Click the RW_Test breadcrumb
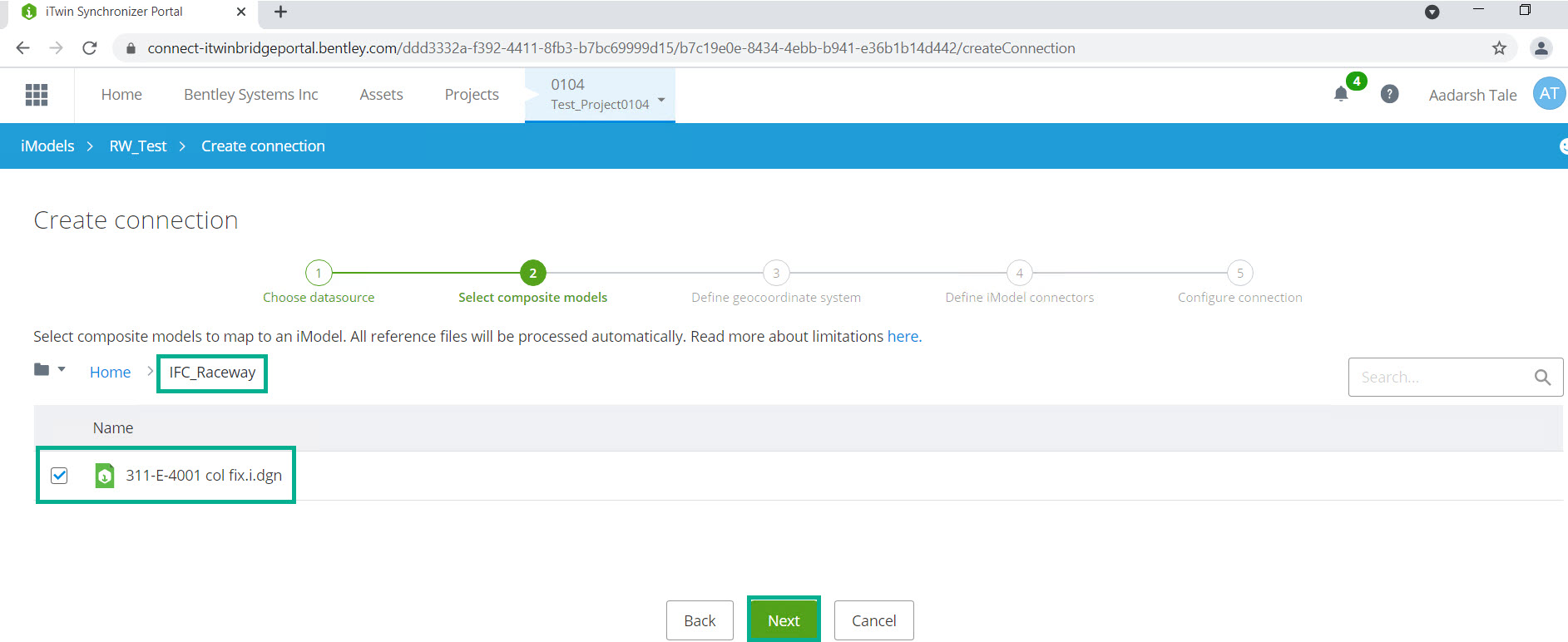Viewport: 1568px width, 642px height. point(138,146)
